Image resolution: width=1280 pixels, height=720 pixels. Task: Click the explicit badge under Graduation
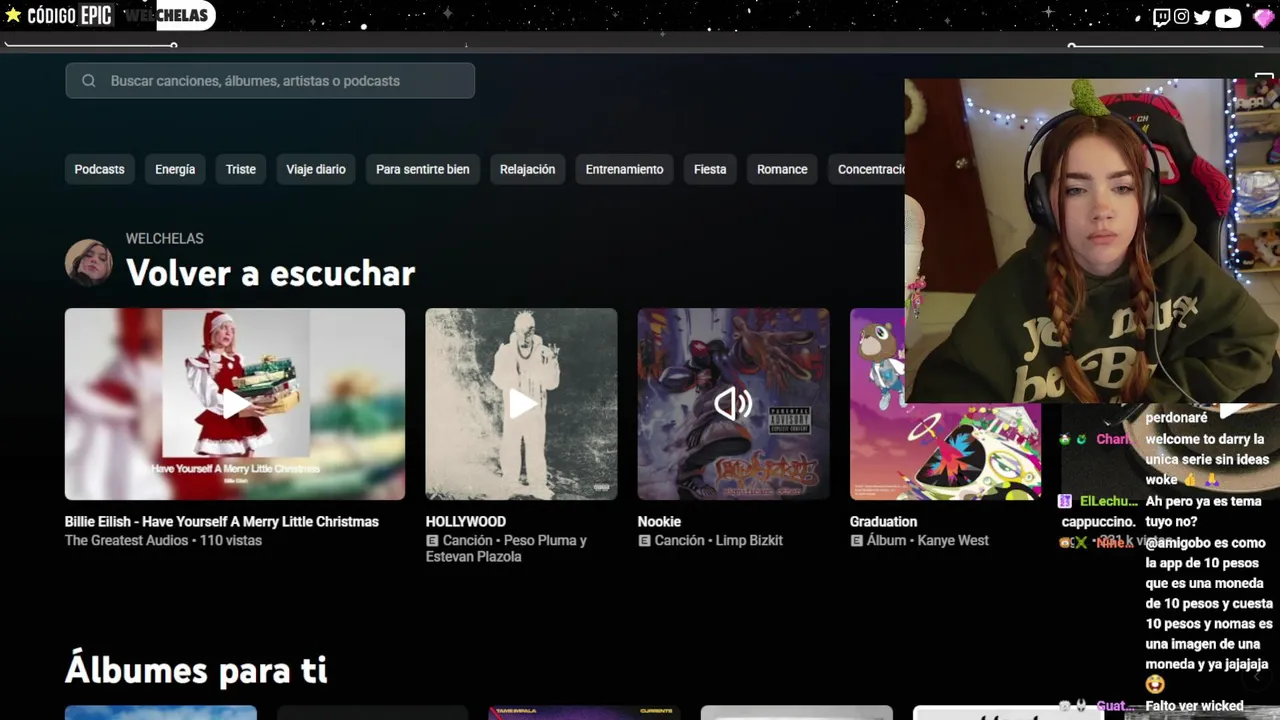point(856,541)
